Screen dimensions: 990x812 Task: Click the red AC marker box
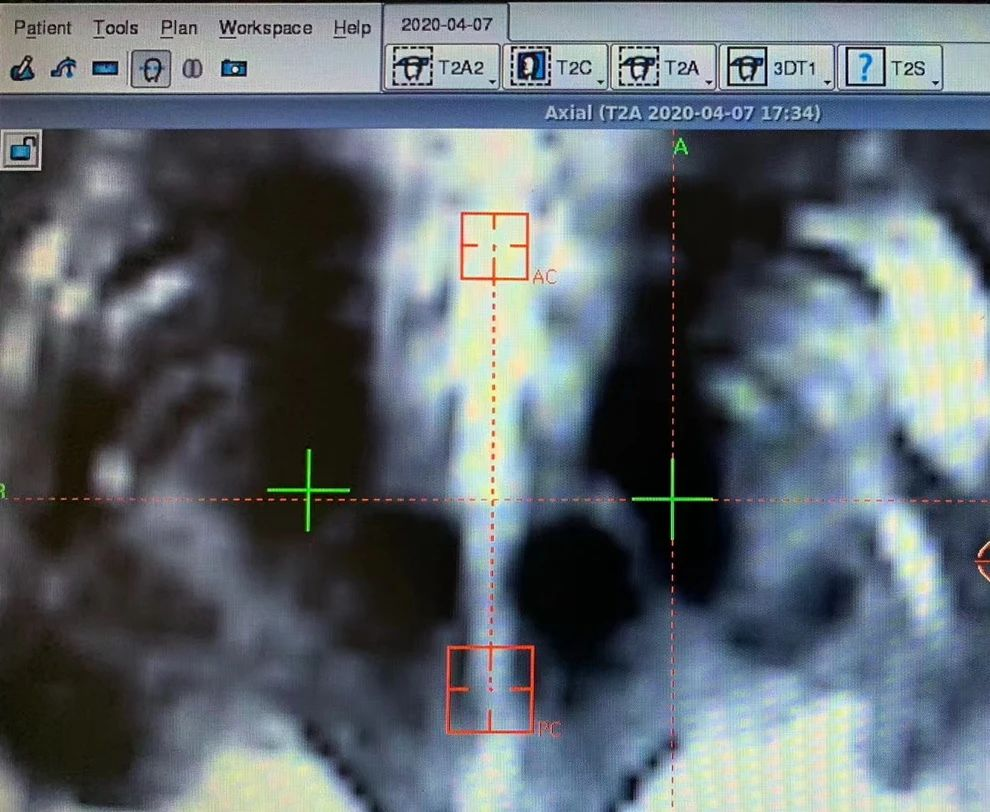pyautogui.click(x=494, y=246)
